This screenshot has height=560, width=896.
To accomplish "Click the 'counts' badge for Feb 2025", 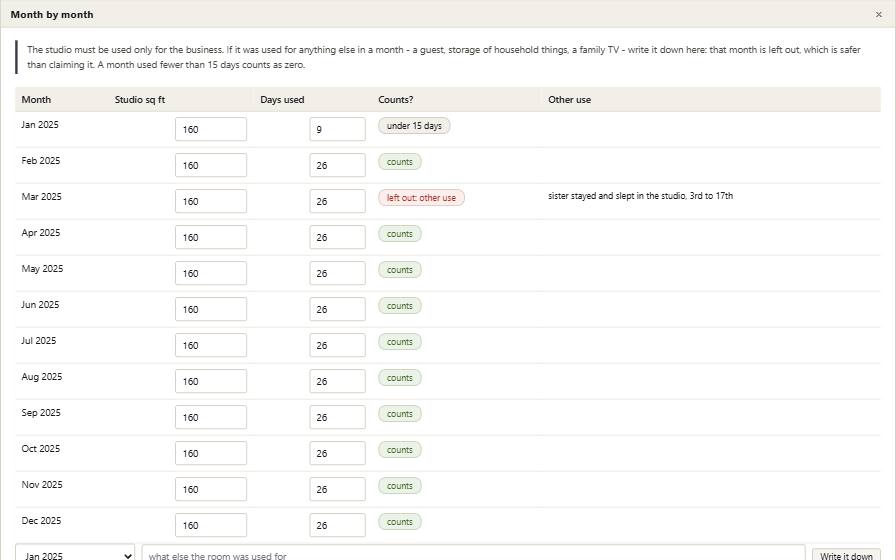I will point(399,162).
